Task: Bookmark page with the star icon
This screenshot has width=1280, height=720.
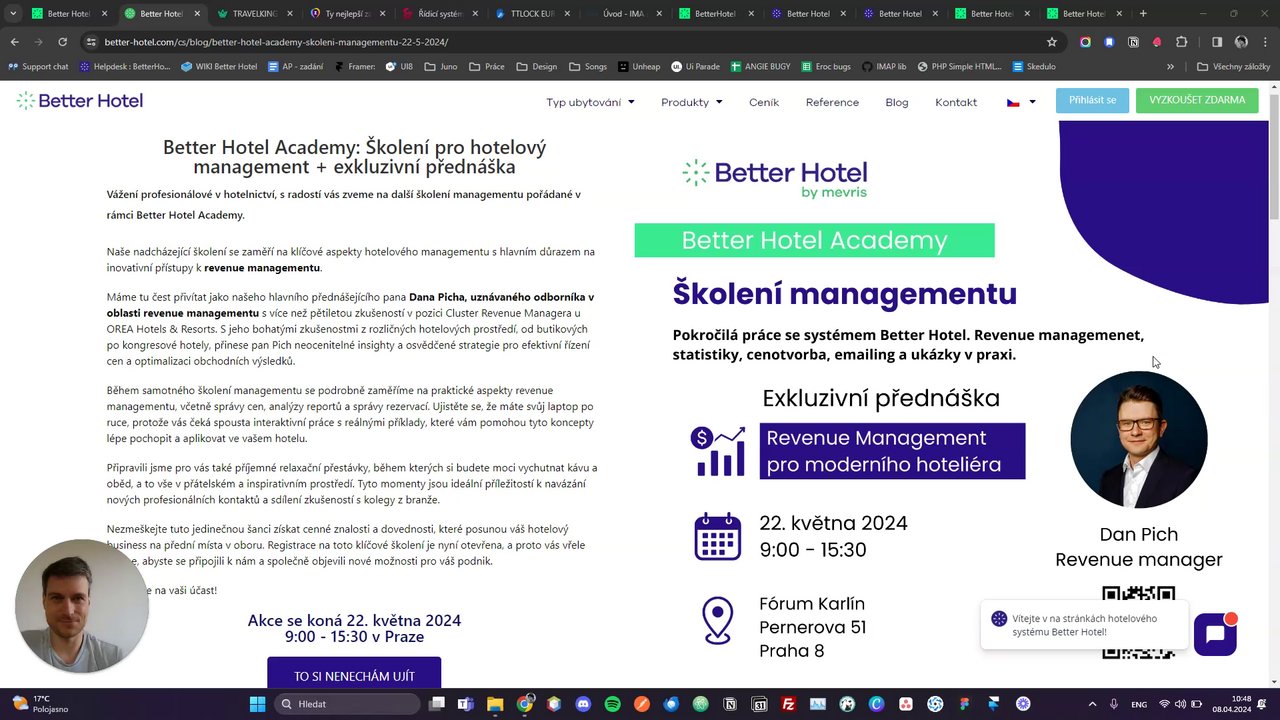Action: pyautogui.click(x=1052, y=42)
